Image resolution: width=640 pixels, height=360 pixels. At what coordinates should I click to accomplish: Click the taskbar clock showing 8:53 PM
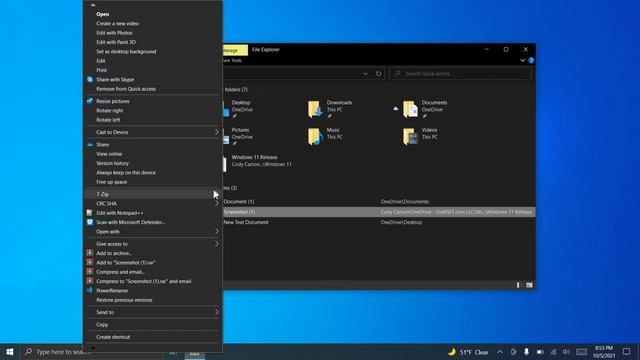[x=604, y=352]
